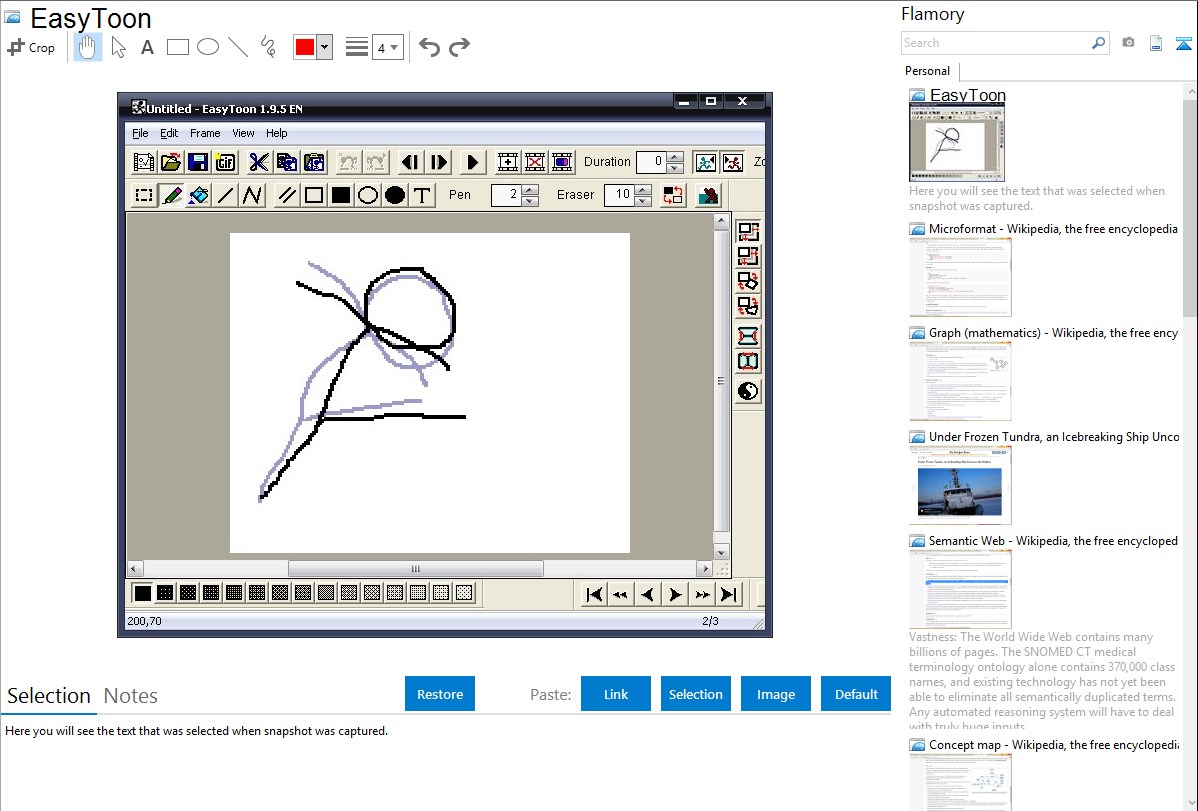Swap foreground and background colors icon

coord(673,195)
